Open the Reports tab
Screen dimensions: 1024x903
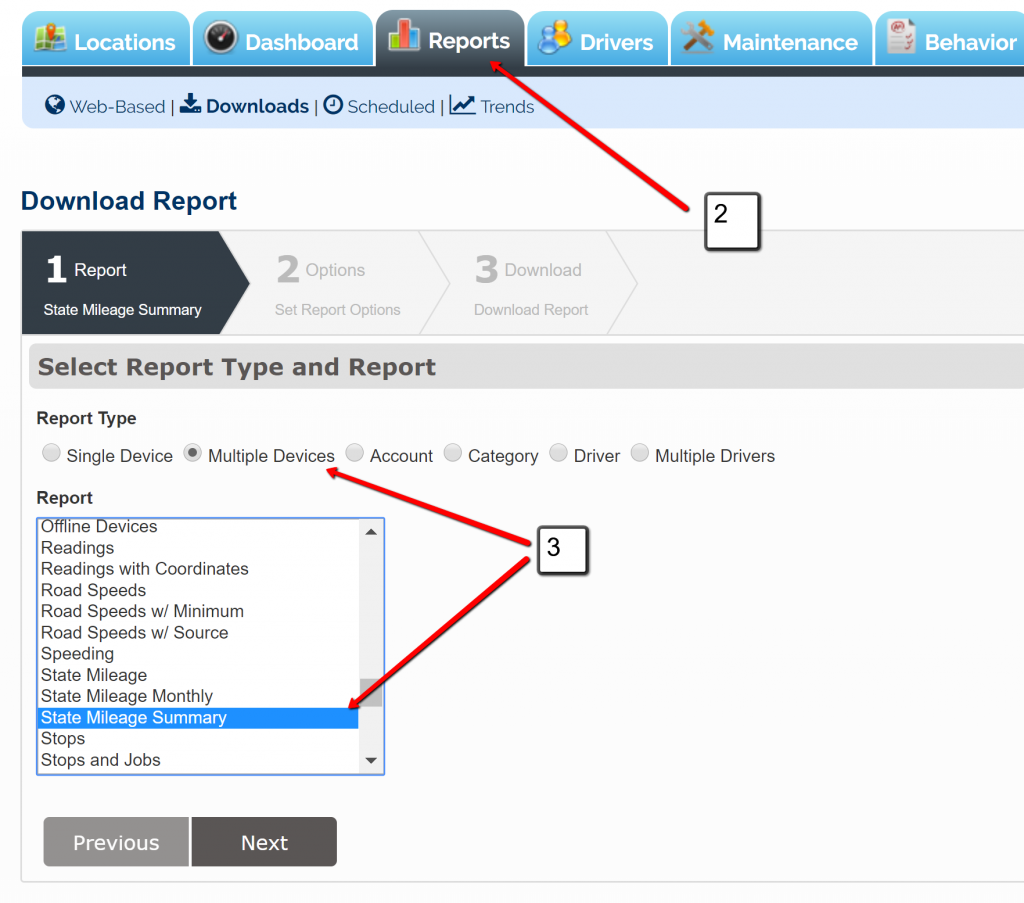[x=450, y=38]
